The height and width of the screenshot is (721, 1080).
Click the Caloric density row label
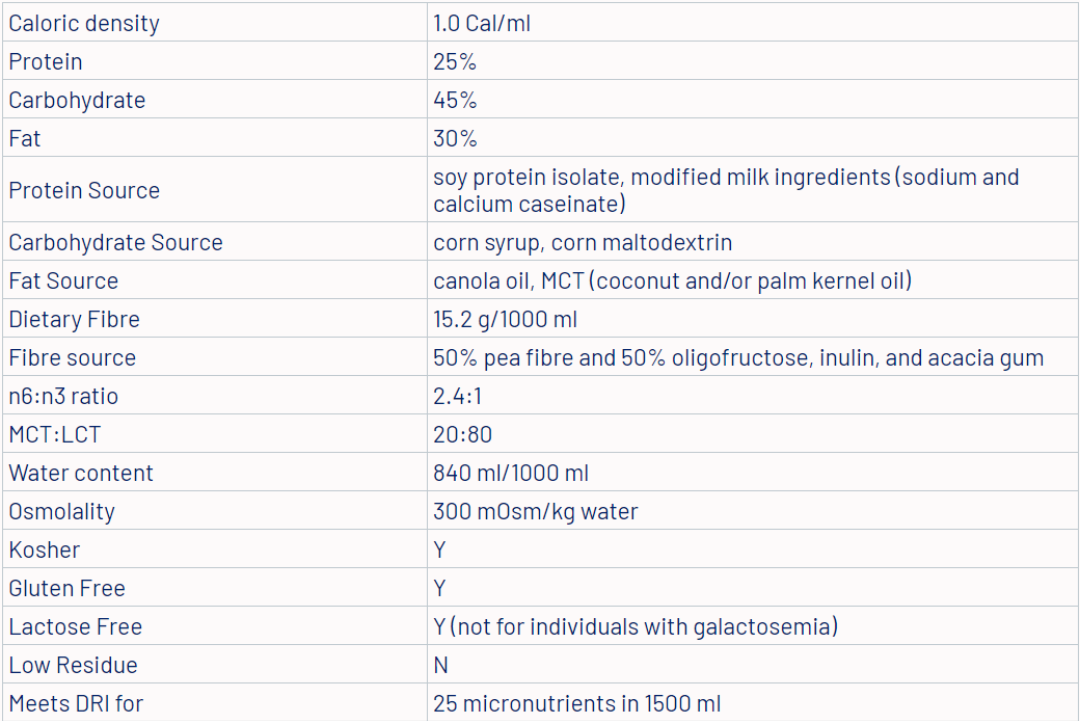[84, 23]
